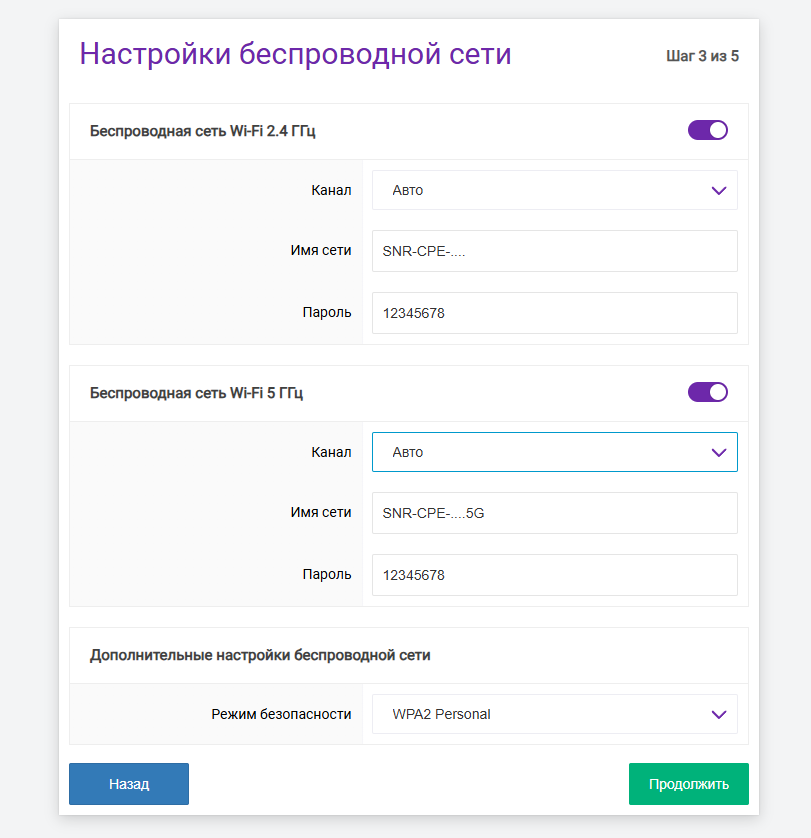Click the chevron arrow in 5 ГГц Канал field
Viewport: 811px width, 838px height.
click(x=718, y=453)
